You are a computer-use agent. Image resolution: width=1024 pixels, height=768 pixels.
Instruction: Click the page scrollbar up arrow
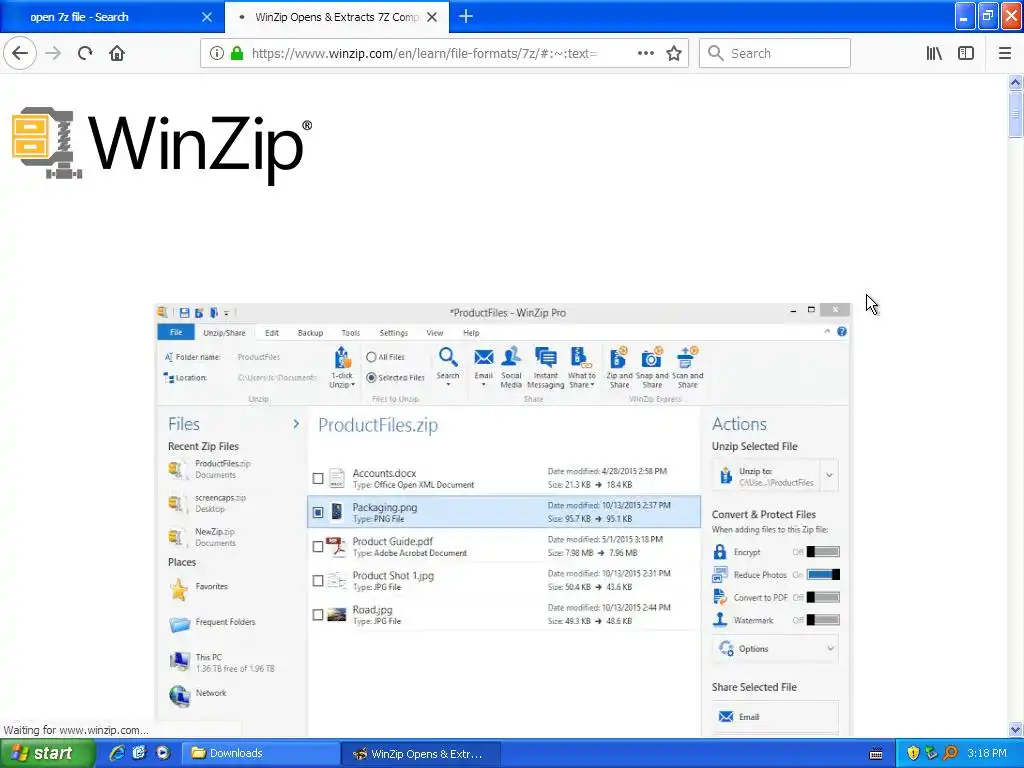[1015, 82]
